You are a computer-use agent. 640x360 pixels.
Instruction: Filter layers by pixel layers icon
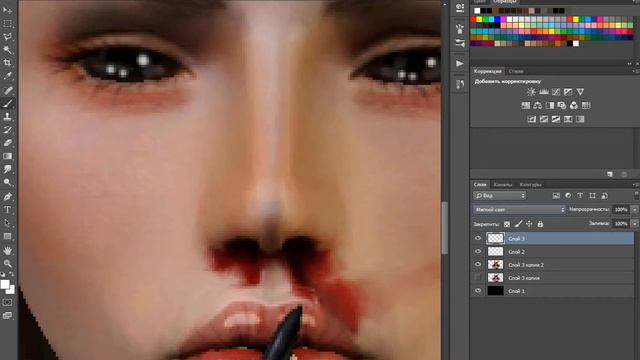coord(556,196)
